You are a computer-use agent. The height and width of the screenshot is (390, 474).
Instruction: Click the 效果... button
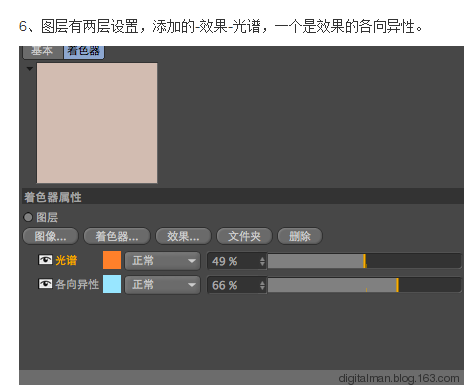(183, 237)
